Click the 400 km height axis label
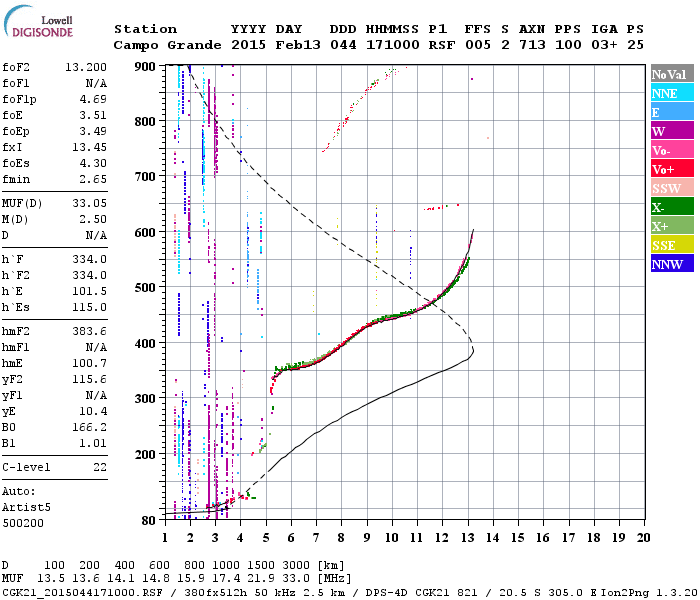 click(x=145, y=343)
